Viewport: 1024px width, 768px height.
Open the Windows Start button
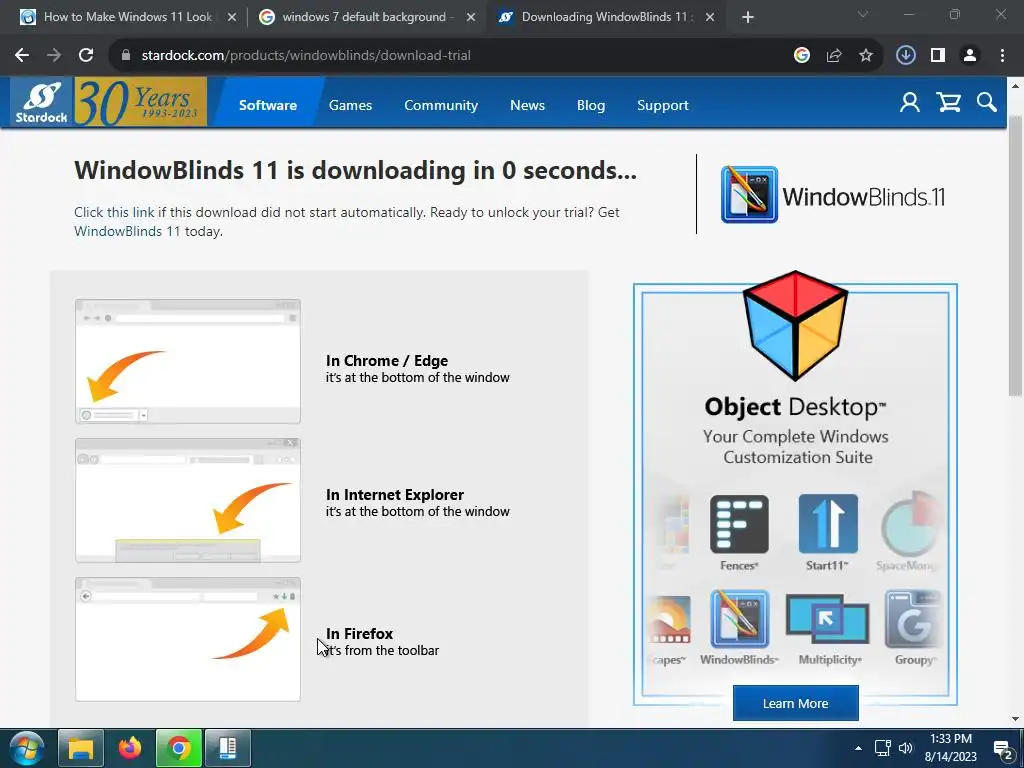[x=27, y=748]
